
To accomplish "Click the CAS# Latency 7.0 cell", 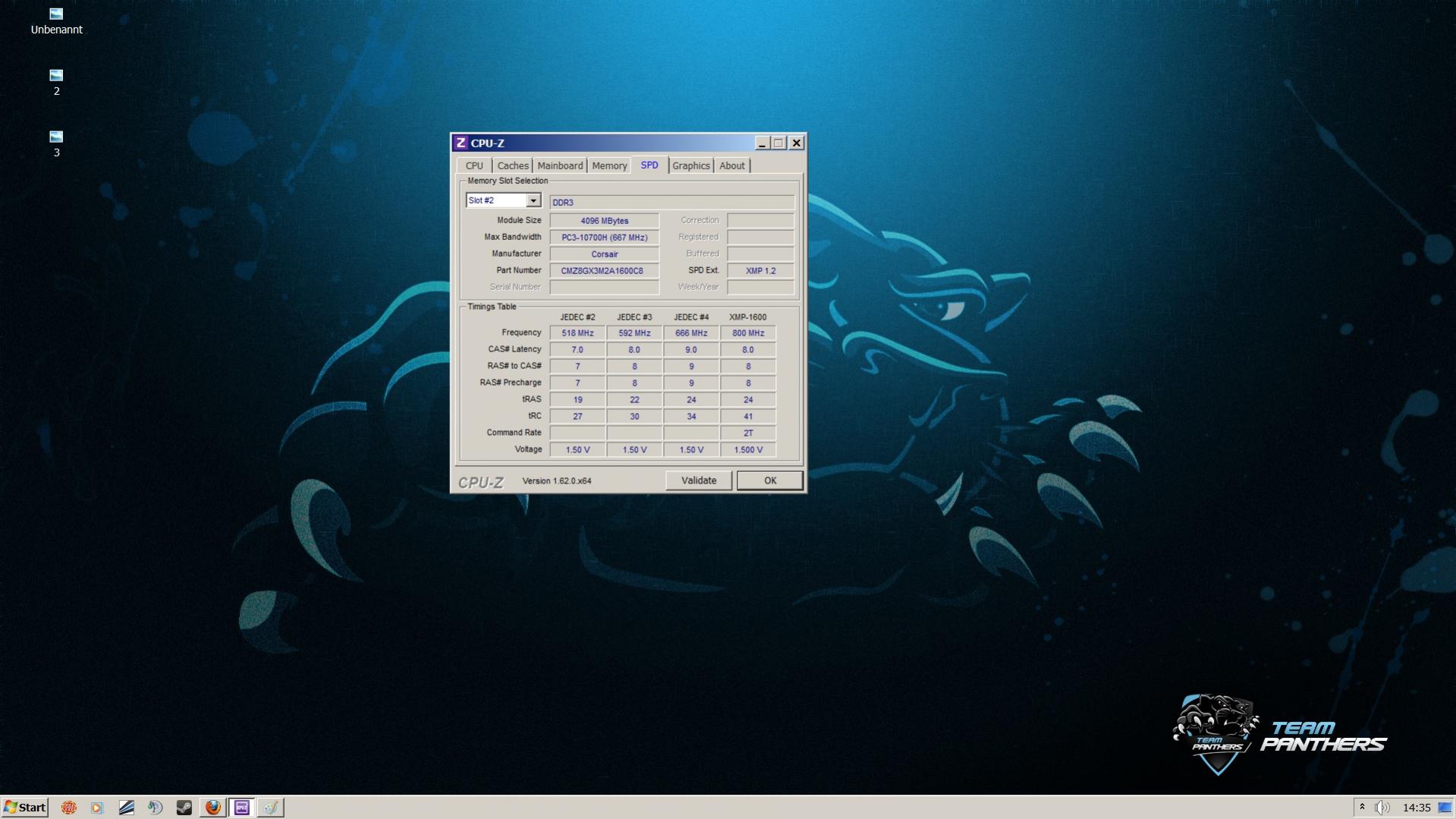I will click(577, 350).
